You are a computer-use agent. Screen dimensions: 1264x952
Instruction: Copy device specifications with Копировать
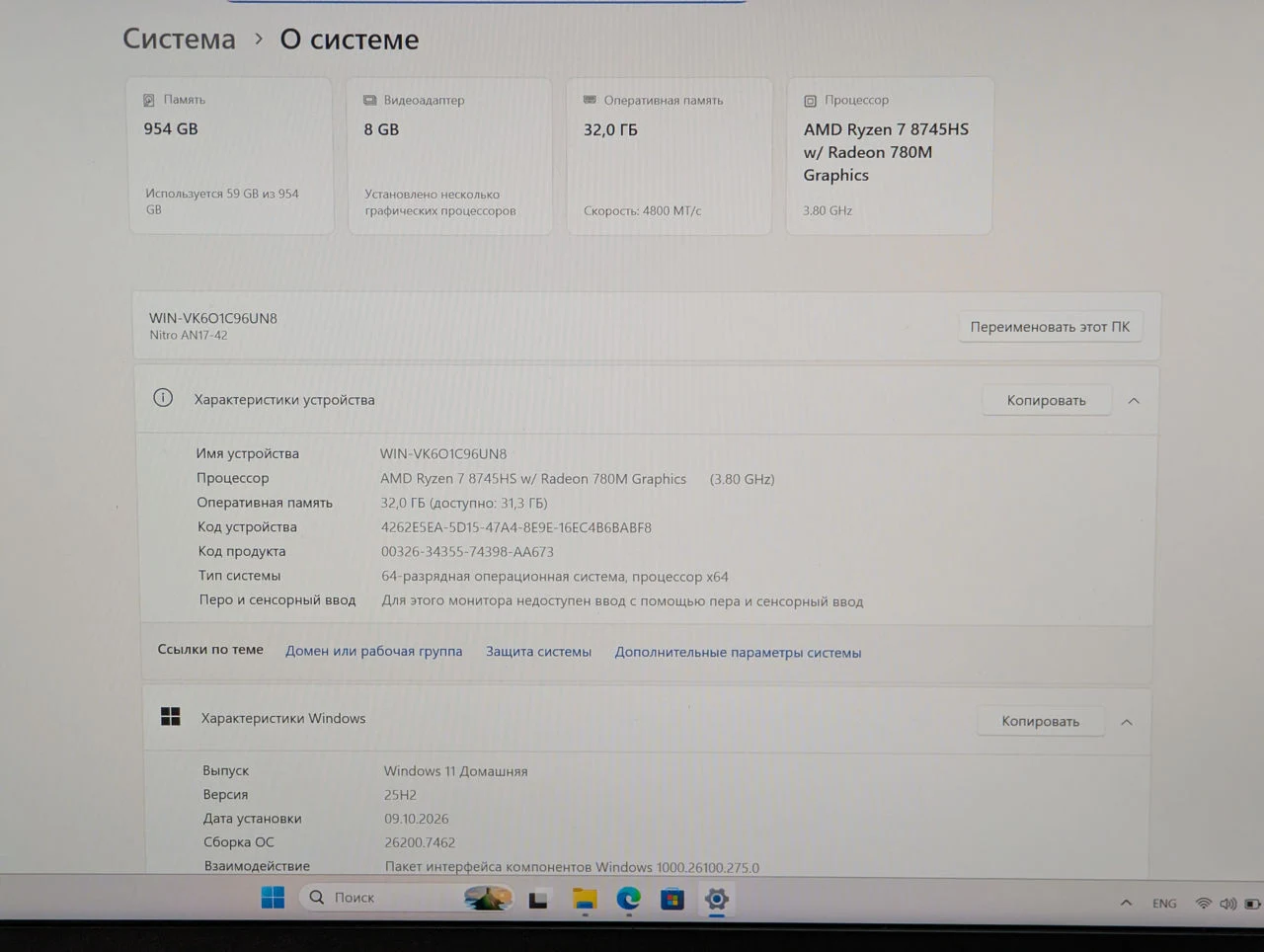coord(1047,400)
